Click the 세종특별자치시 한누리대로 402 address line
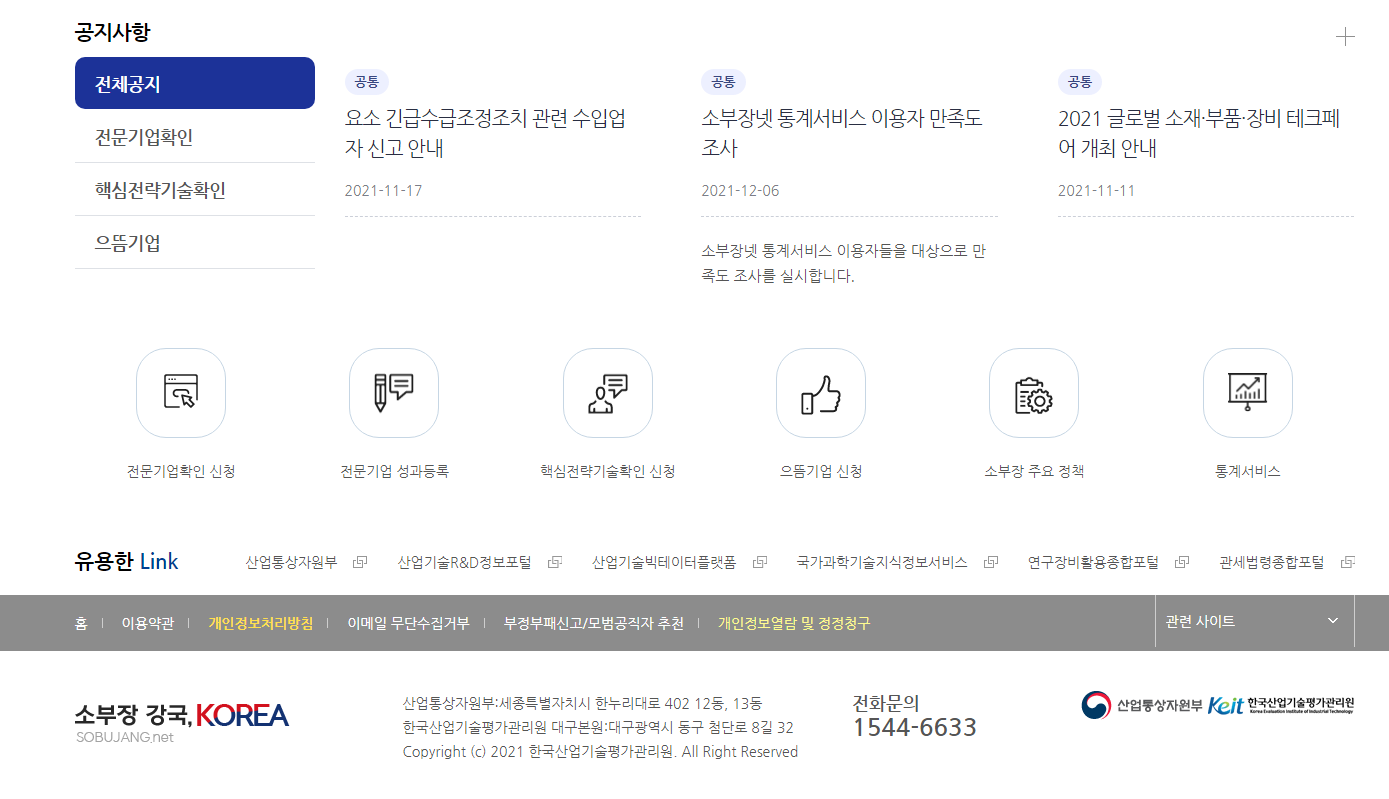1389x799 pixels. tap(582, 703)
